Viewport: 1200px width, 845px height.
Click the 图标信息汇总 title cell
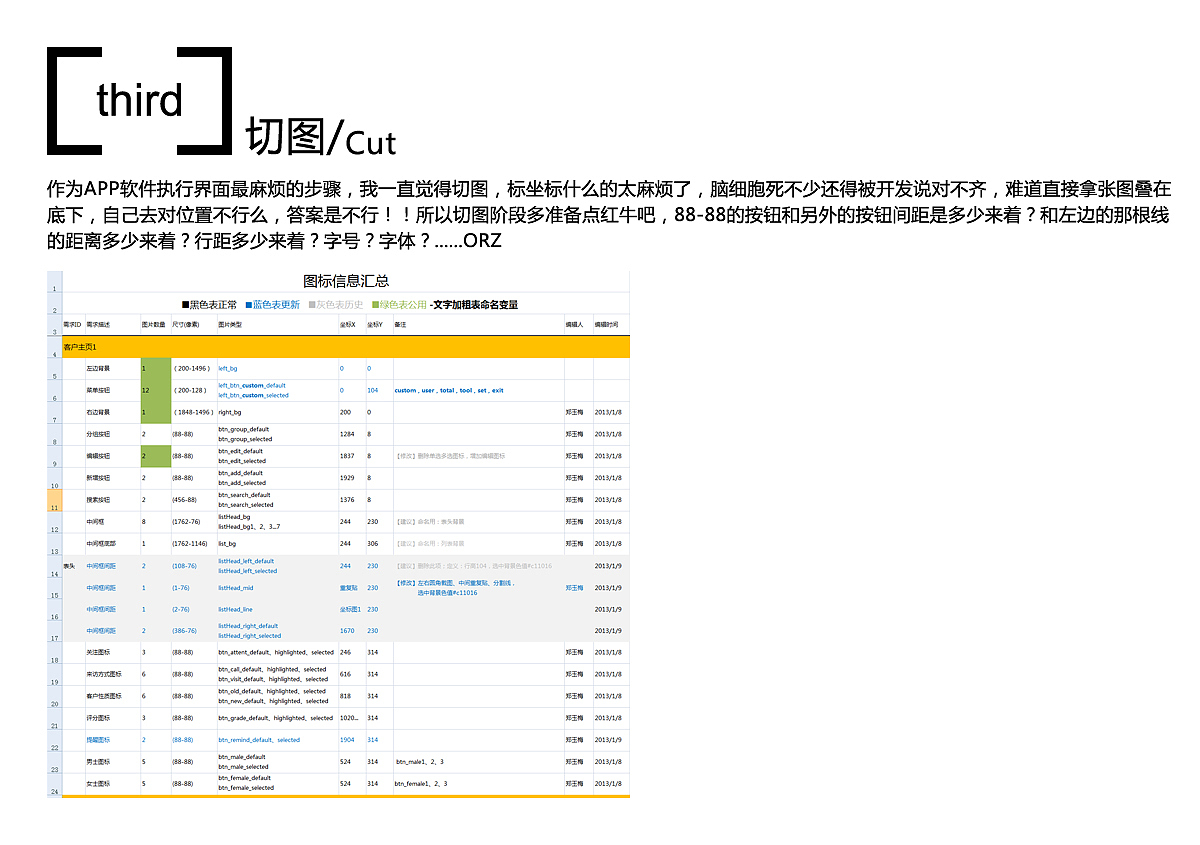click(x=346, y=281)
